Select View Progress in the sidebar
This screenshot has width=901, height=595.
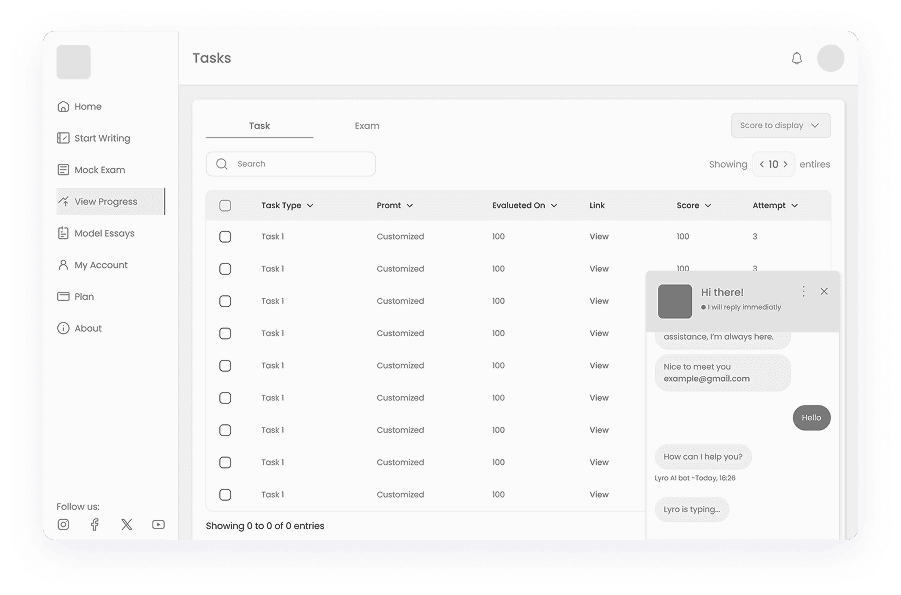tap(103, 201)
